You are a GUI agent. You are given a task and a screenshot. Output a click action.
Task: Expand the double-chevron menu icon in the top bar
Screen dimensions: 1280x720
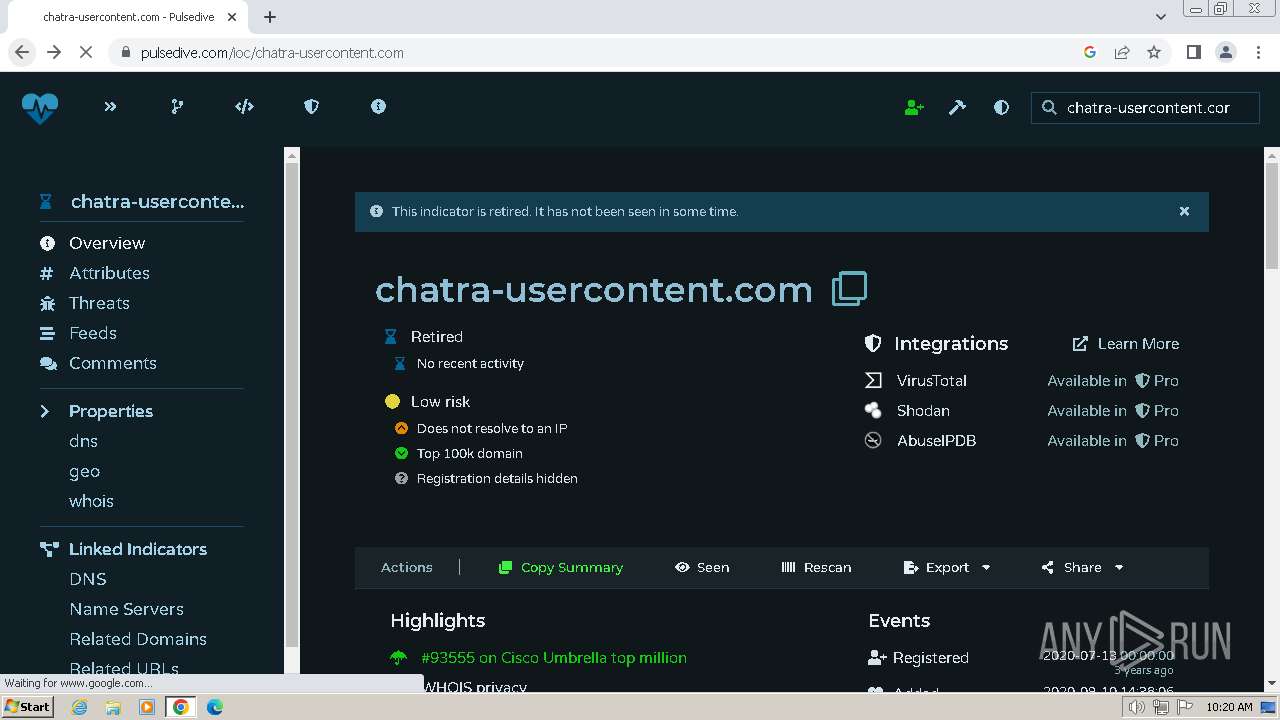110,107
